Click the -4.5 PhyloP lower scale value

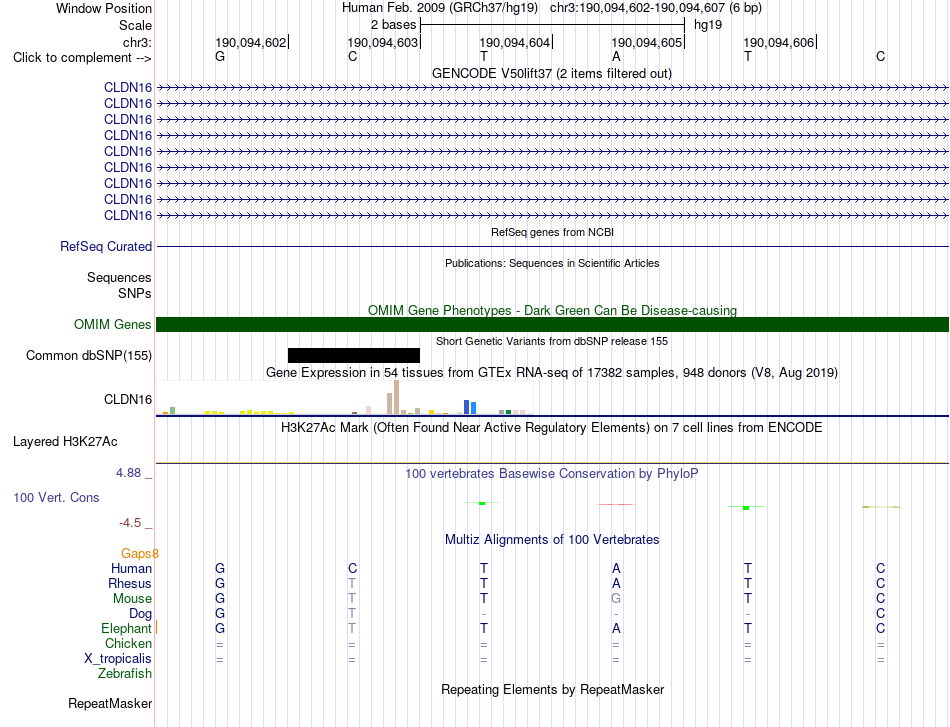[x=130, y=523]
